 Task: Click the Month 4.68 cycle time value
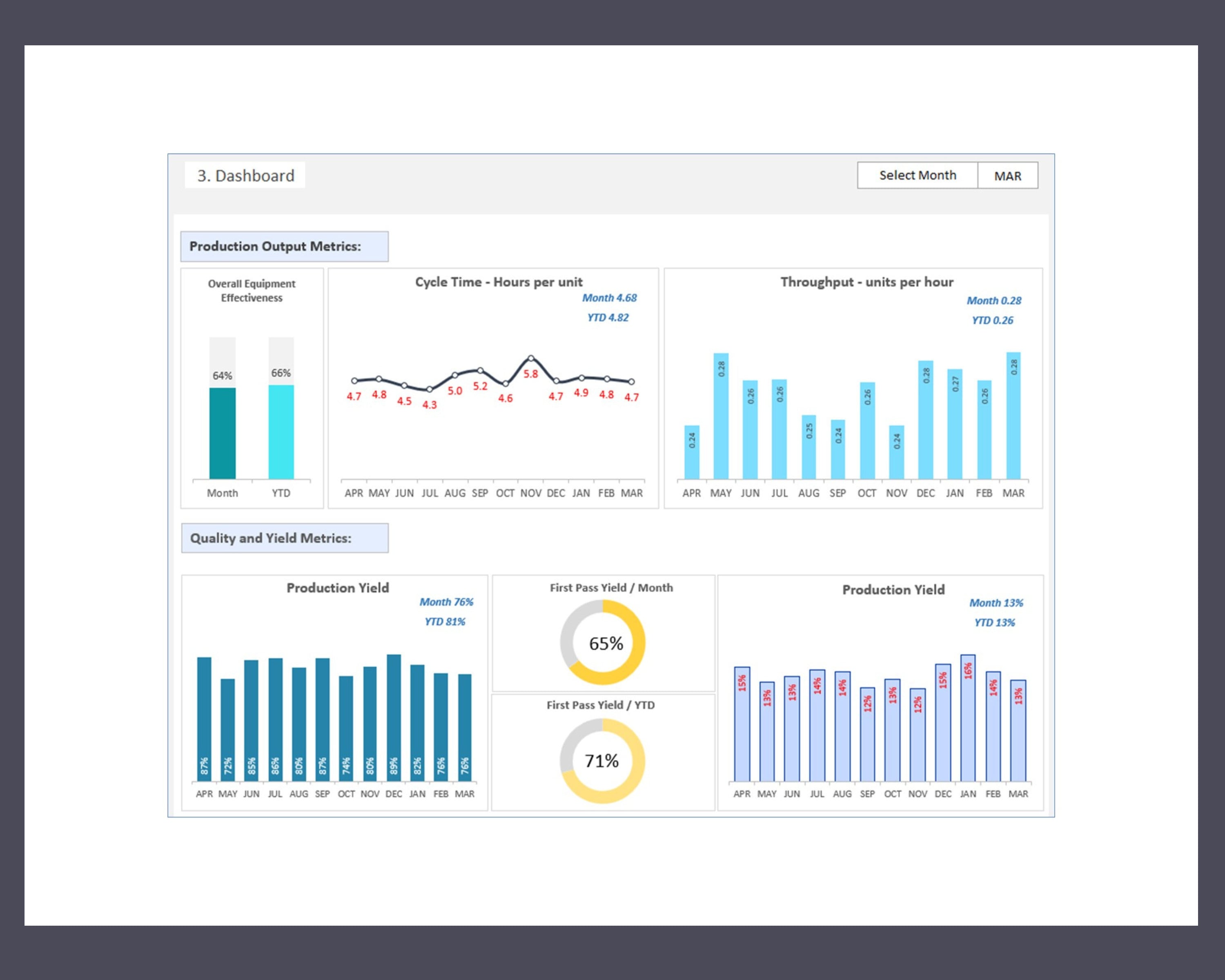click(610, 298)
